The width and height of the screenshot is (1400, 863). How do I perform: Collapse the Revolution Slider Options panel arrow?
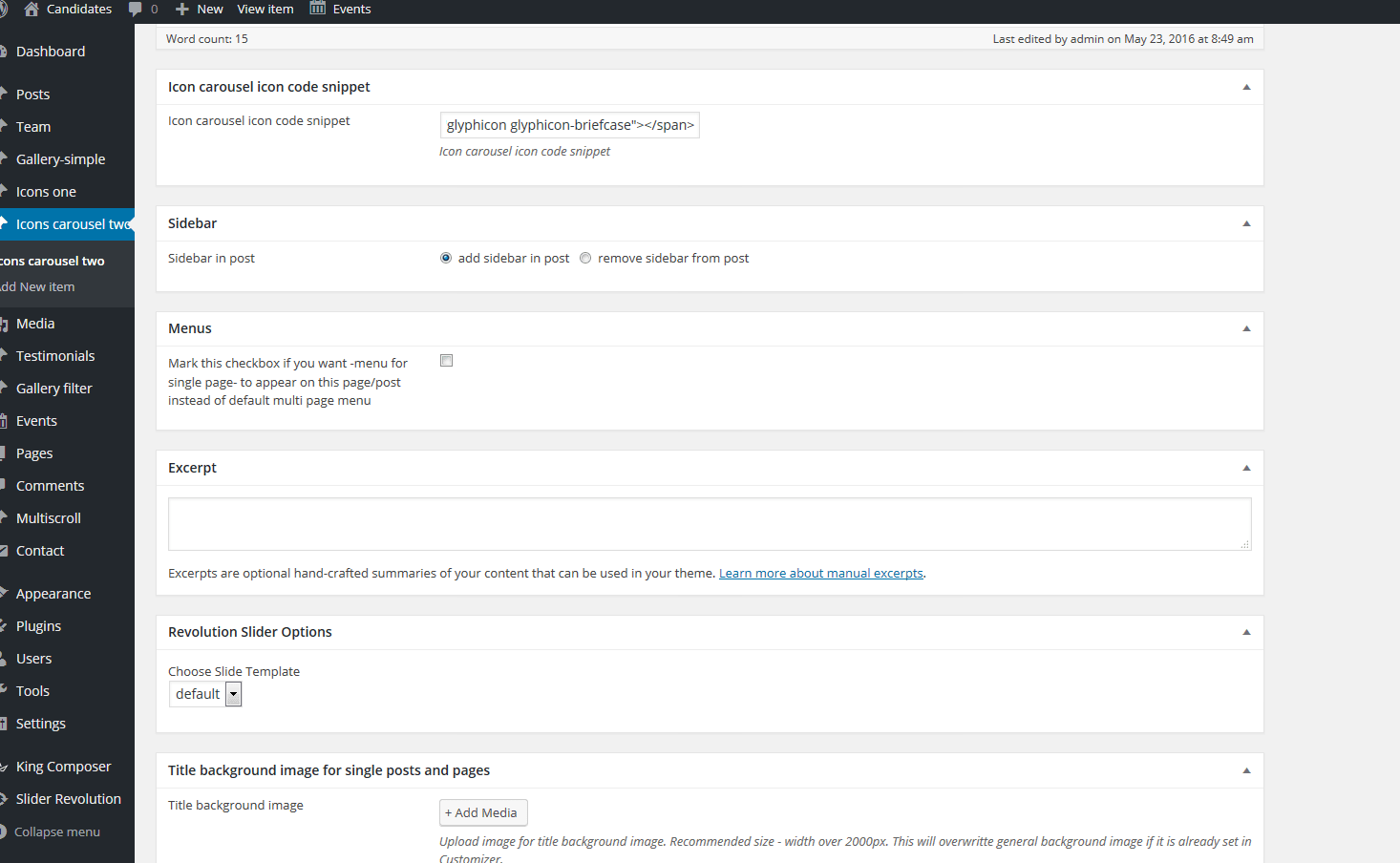[1246, 632]
